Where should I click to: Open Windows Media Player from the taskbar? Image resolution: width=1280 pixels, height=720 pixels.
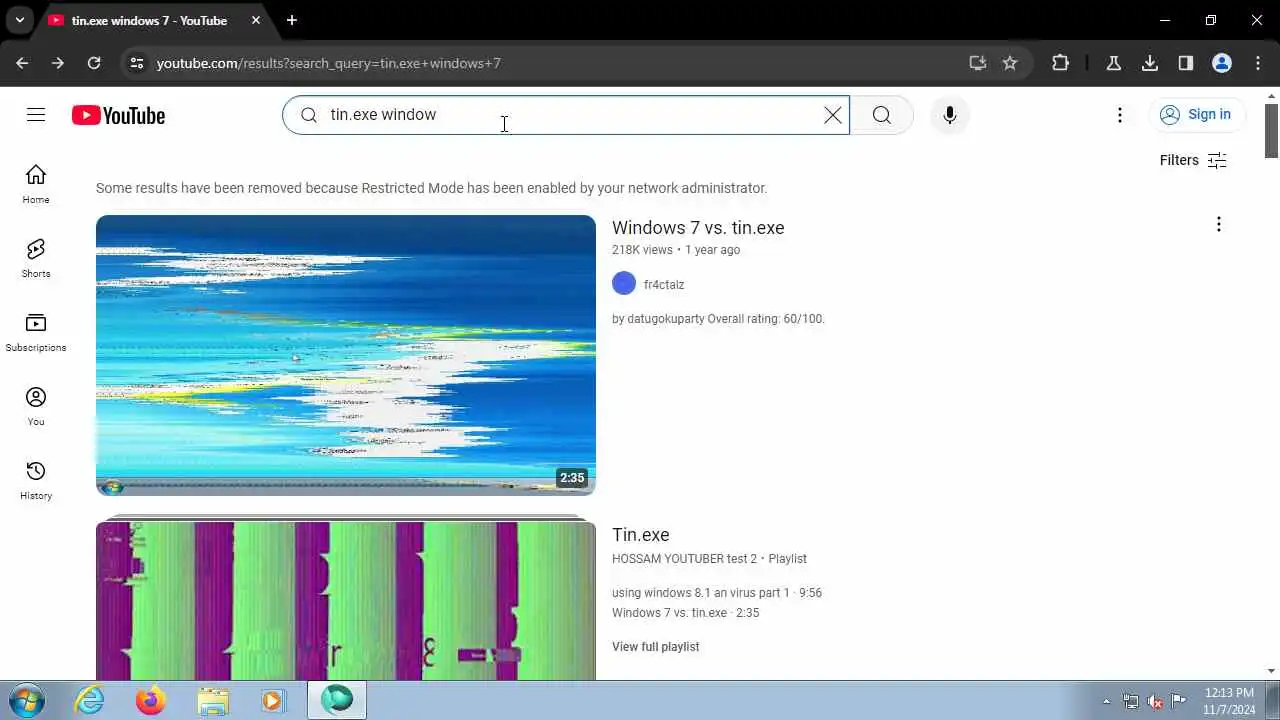pos(273,701)
